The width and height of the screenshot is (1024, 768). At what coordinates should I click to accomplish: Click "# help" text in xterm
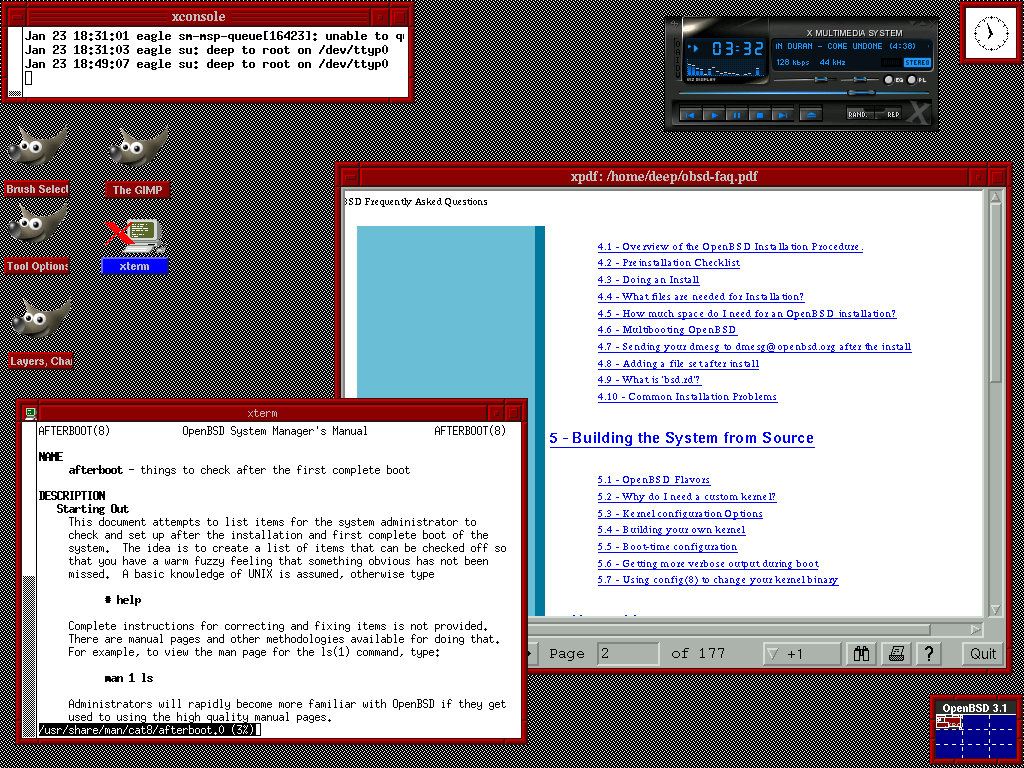[122, 600]
